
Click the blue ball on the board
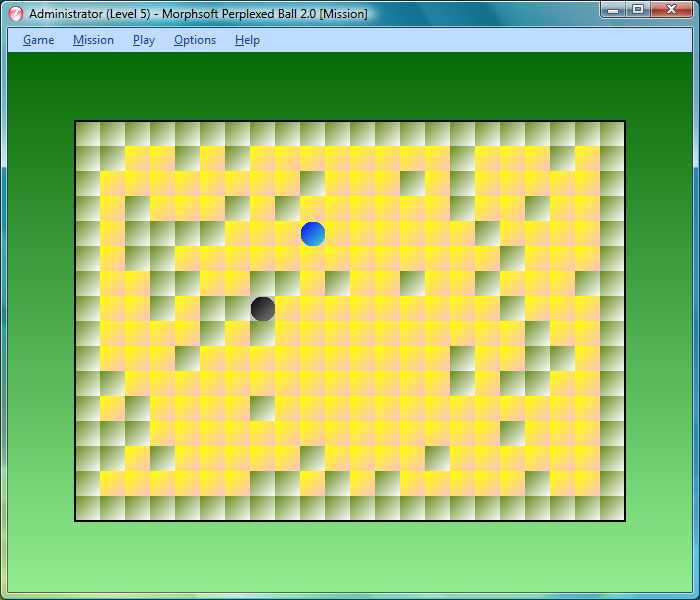point(312,234)
